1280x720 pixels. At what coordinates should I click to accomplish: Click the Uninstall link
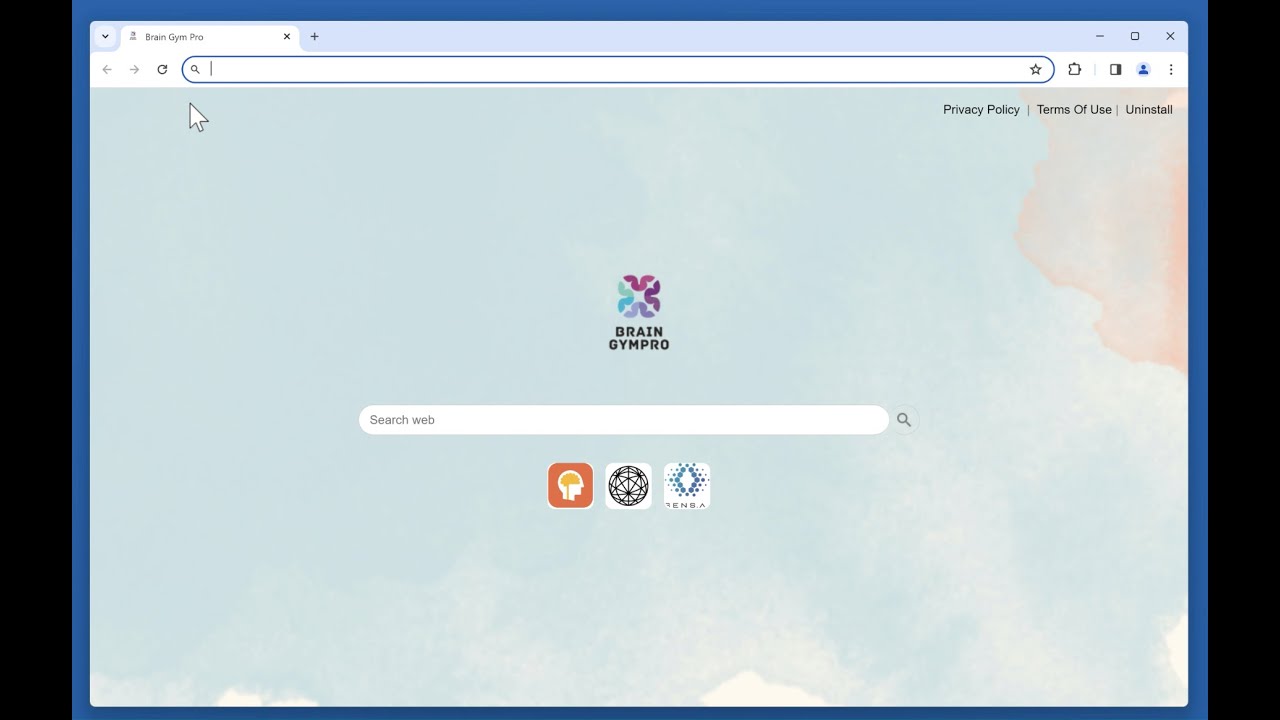tap(1149, 110)
